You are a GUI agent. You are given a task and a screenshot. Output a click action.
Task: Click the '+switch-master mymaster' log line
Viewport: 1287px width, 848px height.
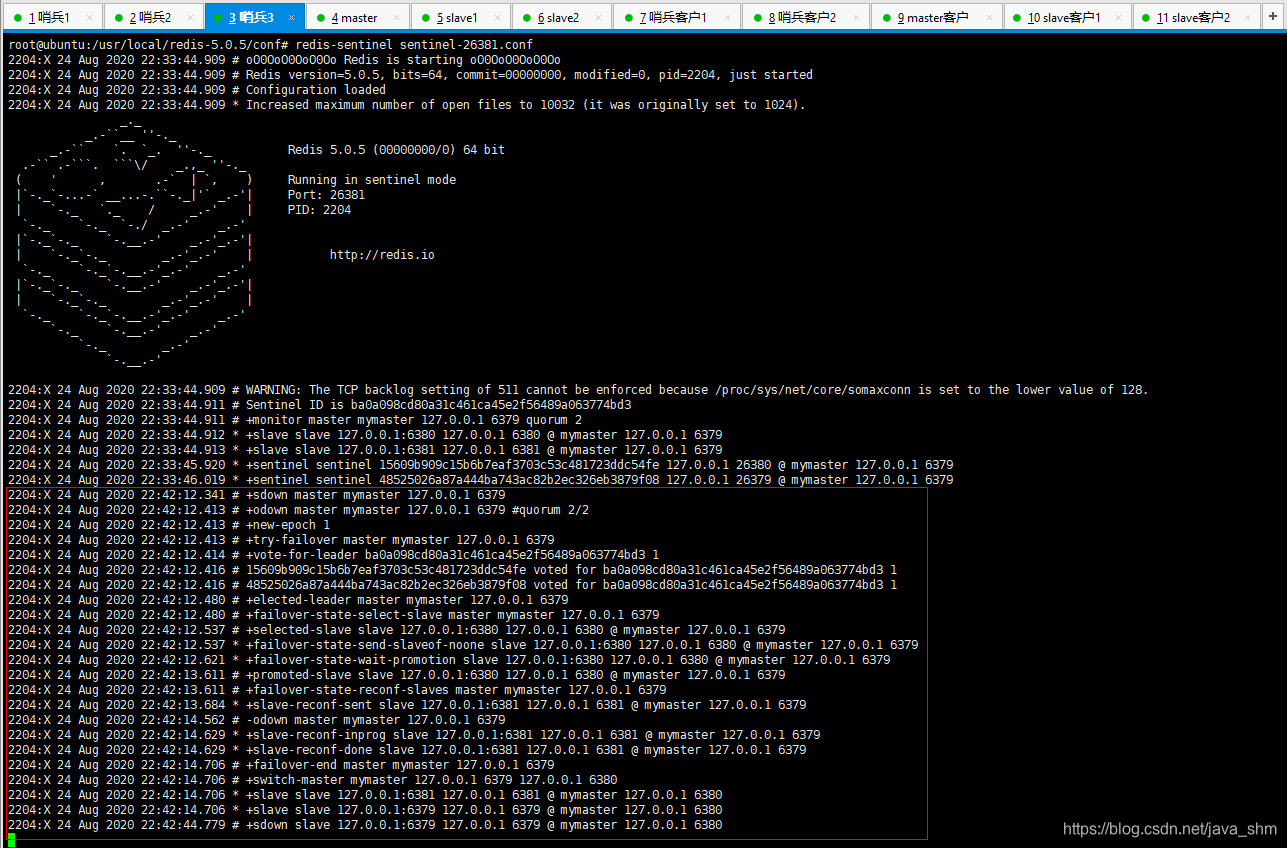coord(312,780)
